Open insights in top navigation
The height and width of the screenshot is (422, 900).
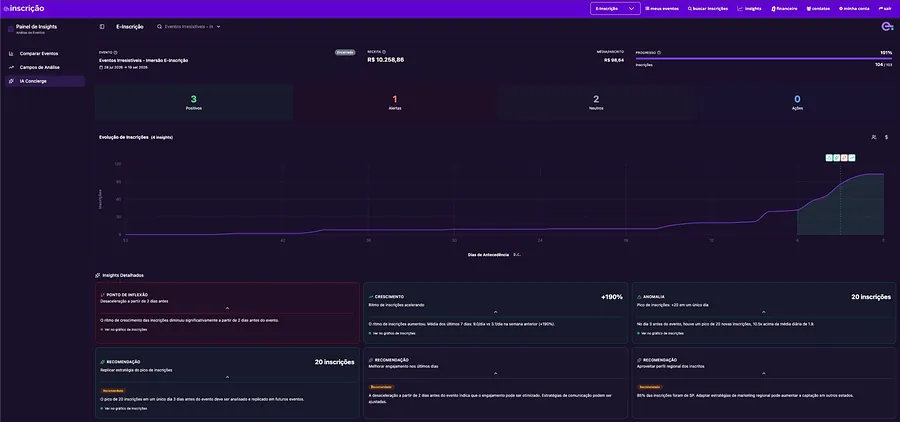749,9
